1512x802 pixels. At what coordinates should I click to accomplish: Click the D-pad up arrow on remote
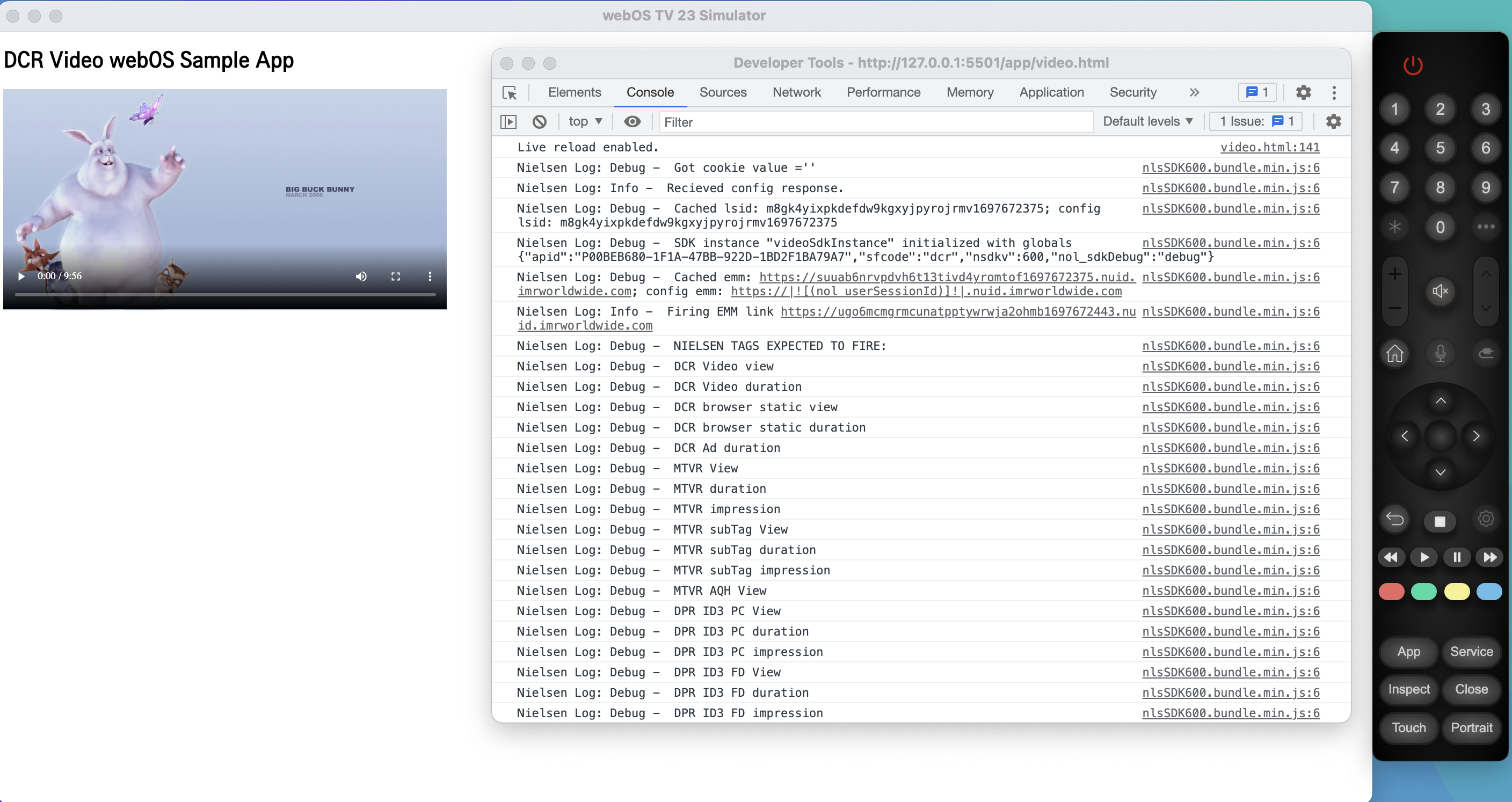click(x=1441, y=400)
